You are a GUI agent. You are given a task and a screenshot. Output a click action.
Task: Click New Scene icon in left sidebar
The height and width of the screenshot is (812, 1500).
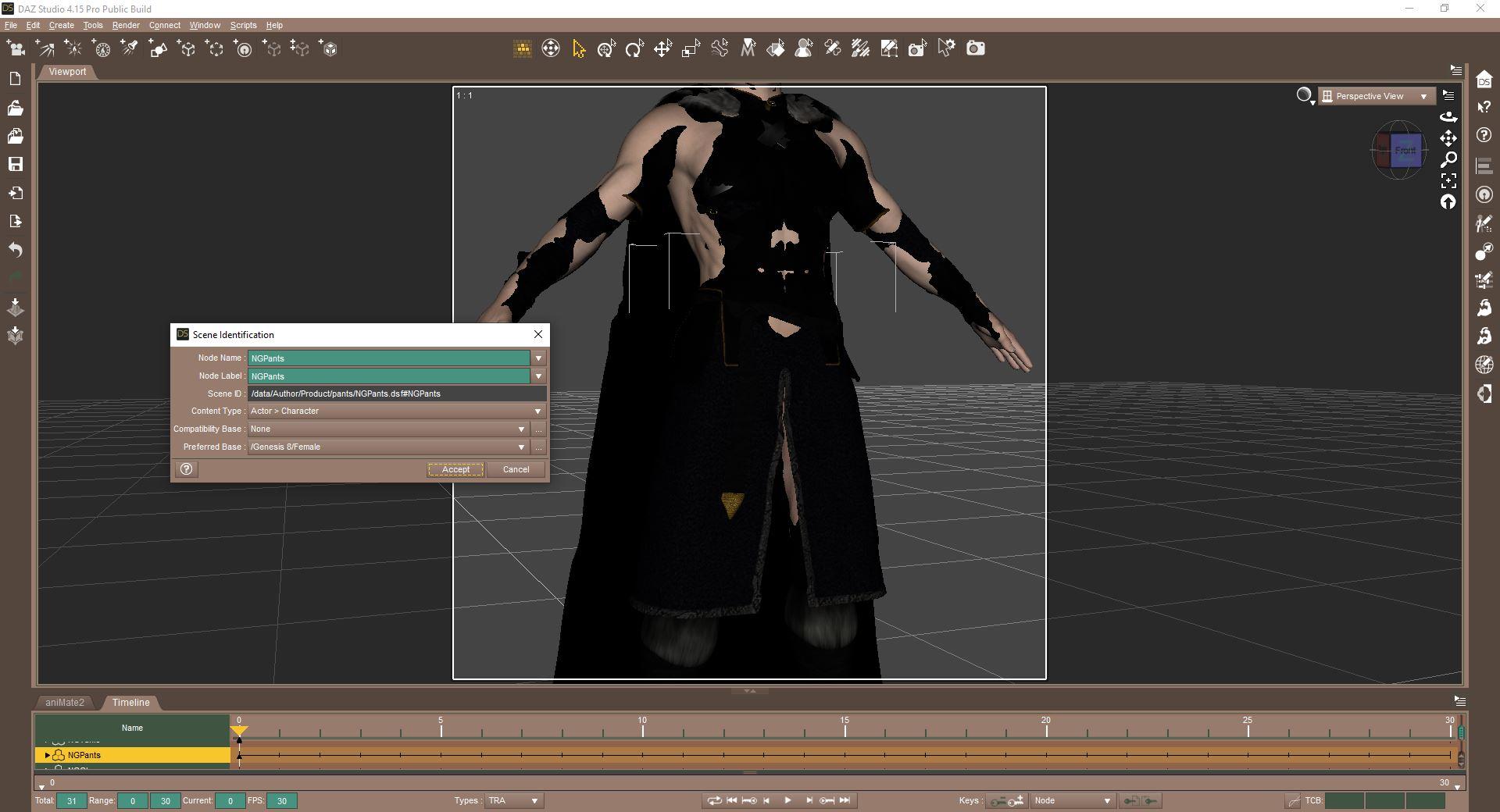coord(15,79)
